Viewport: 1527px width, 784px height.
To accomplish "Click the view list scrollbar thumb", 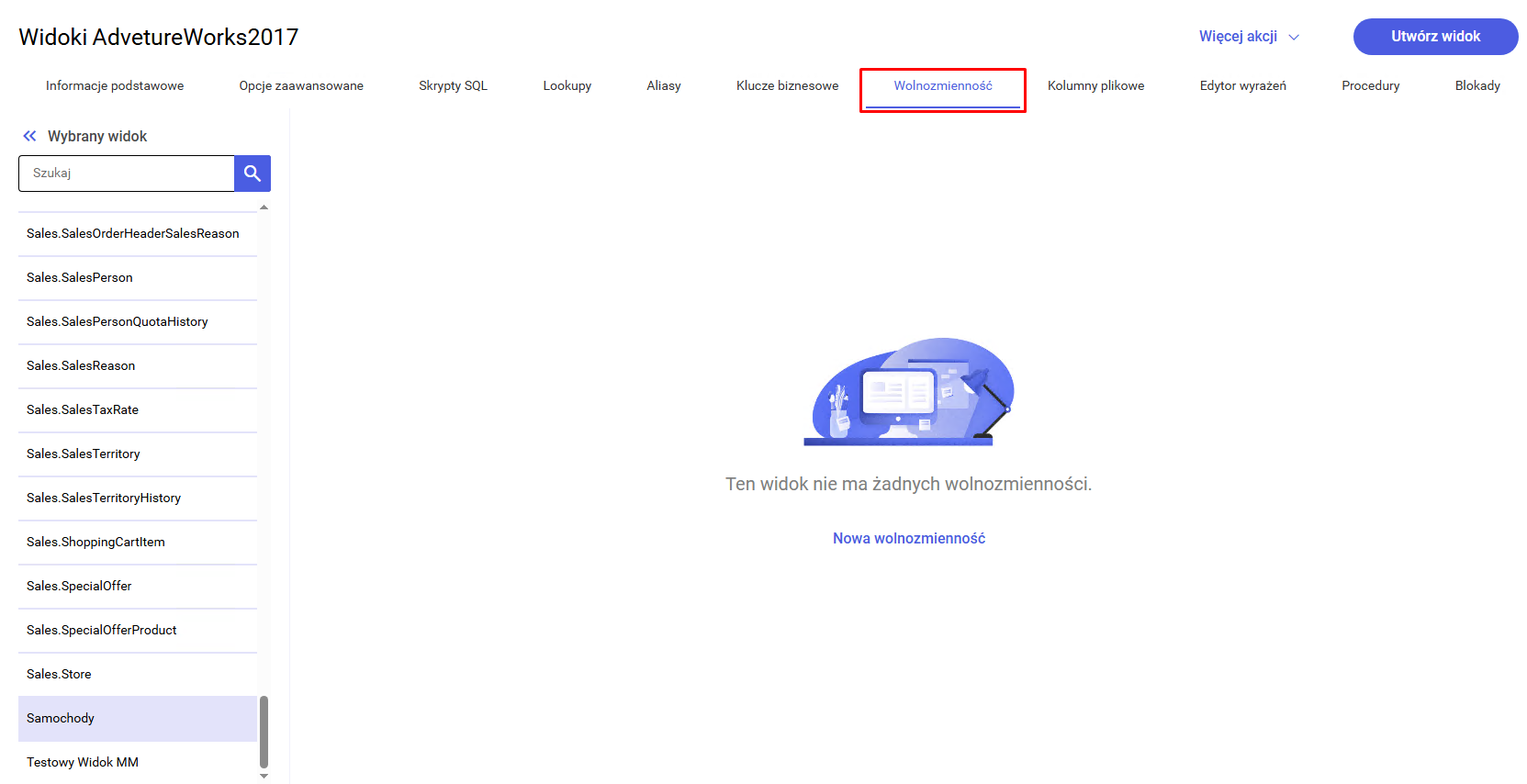I will pyautogui.click(x=264, y=732).
